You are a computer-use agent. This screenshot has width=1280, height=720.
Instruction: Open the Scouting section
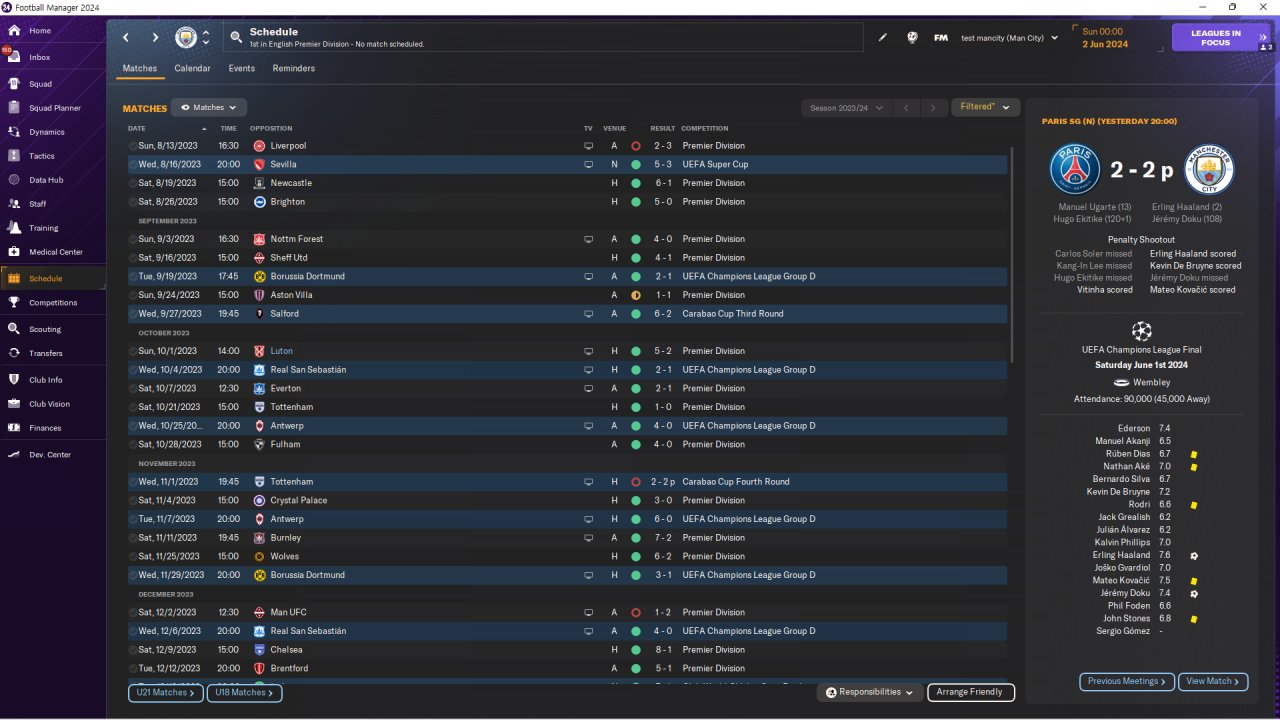[x=45, y=329]
